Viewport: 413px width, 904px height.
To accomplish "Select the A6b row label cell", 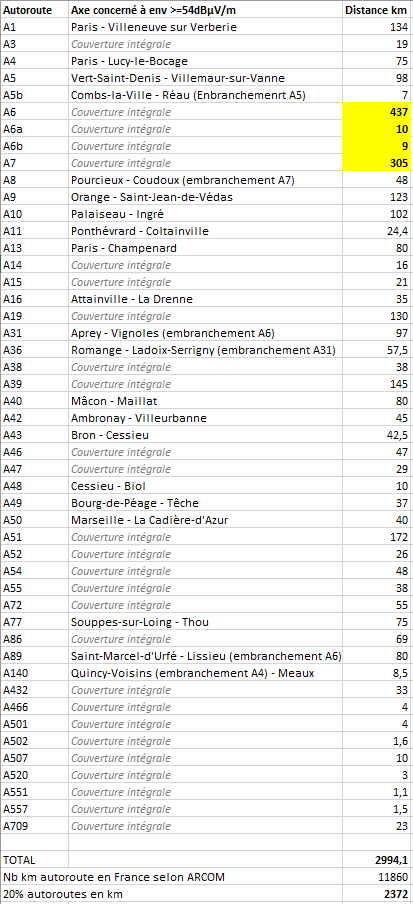I will coord(35,145).
